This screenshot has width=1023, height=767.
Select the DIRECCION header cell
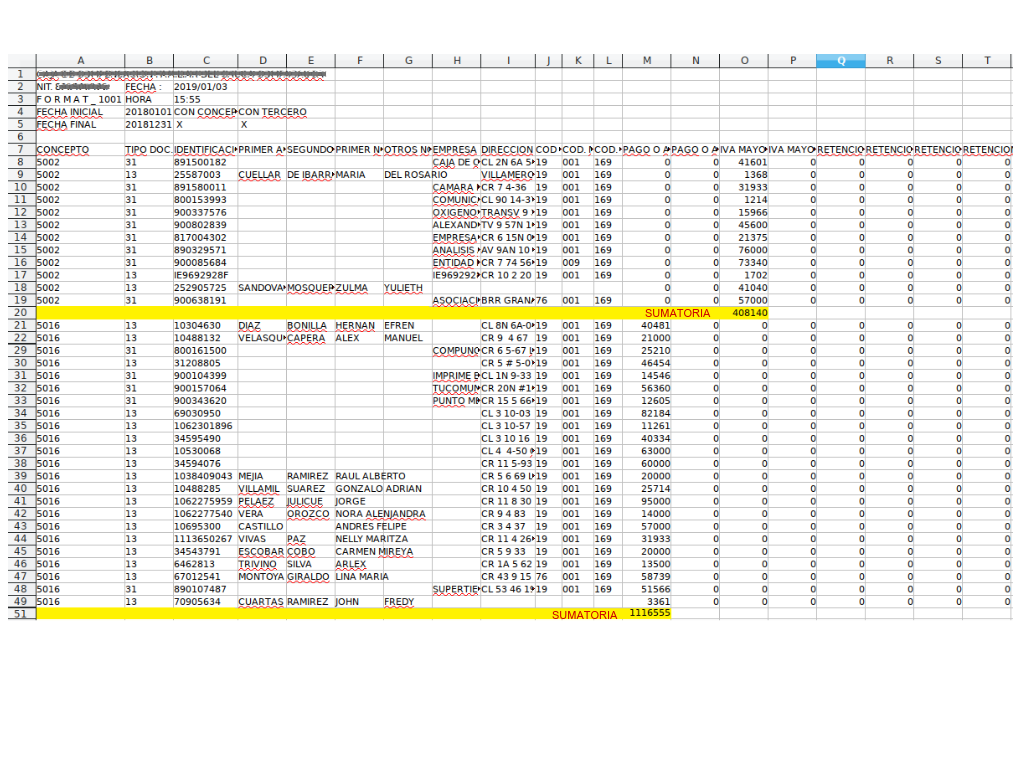click(x=506, y=150)
